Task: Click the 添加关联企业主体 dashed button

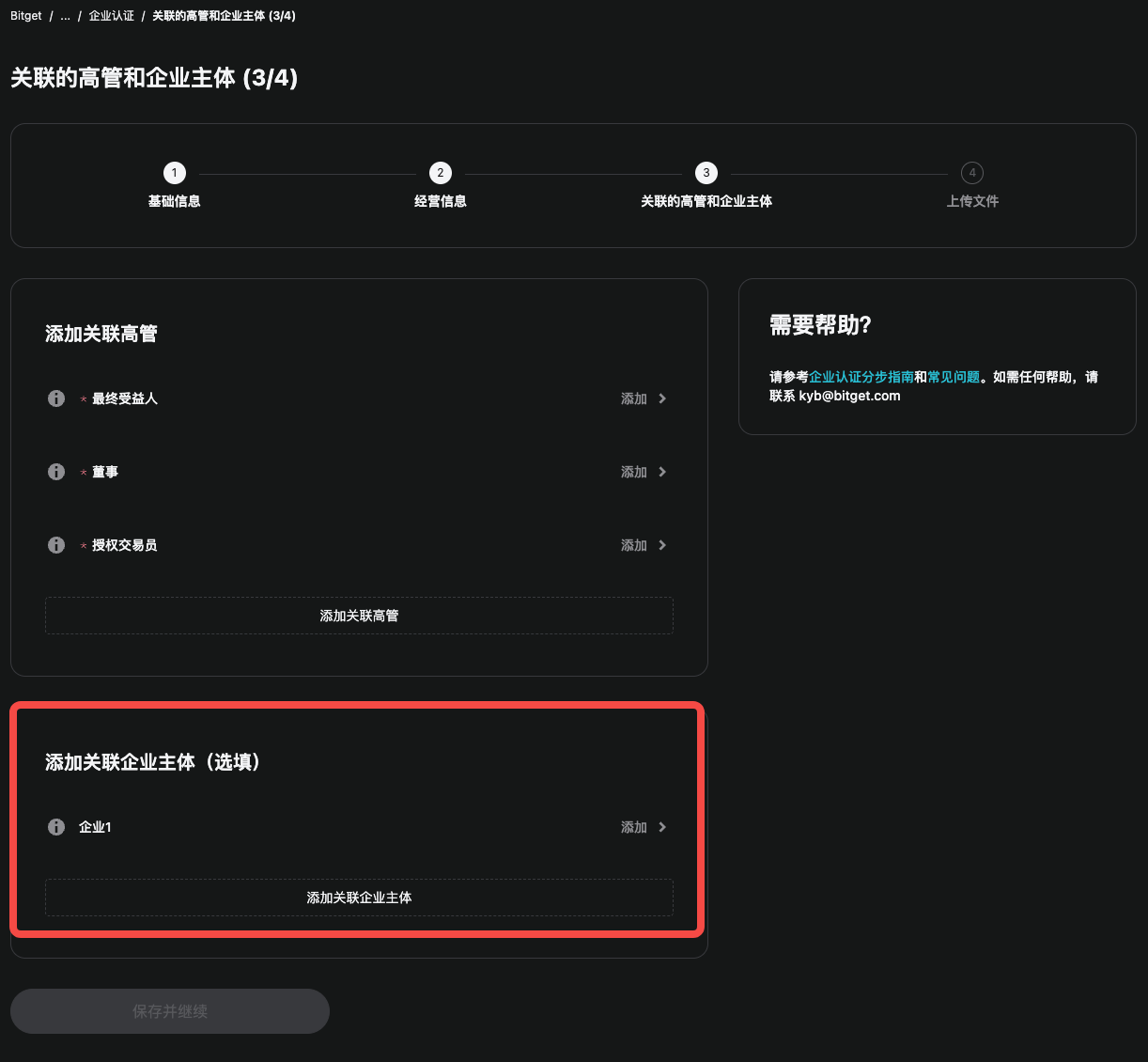Action: [359, 898]
